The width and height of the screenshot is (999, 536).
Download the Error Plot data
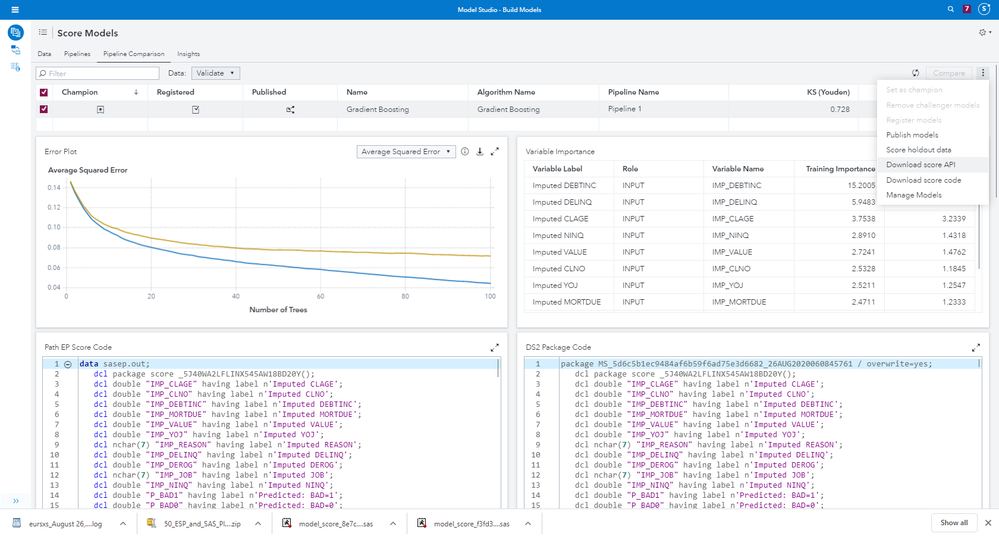(480, 152)
